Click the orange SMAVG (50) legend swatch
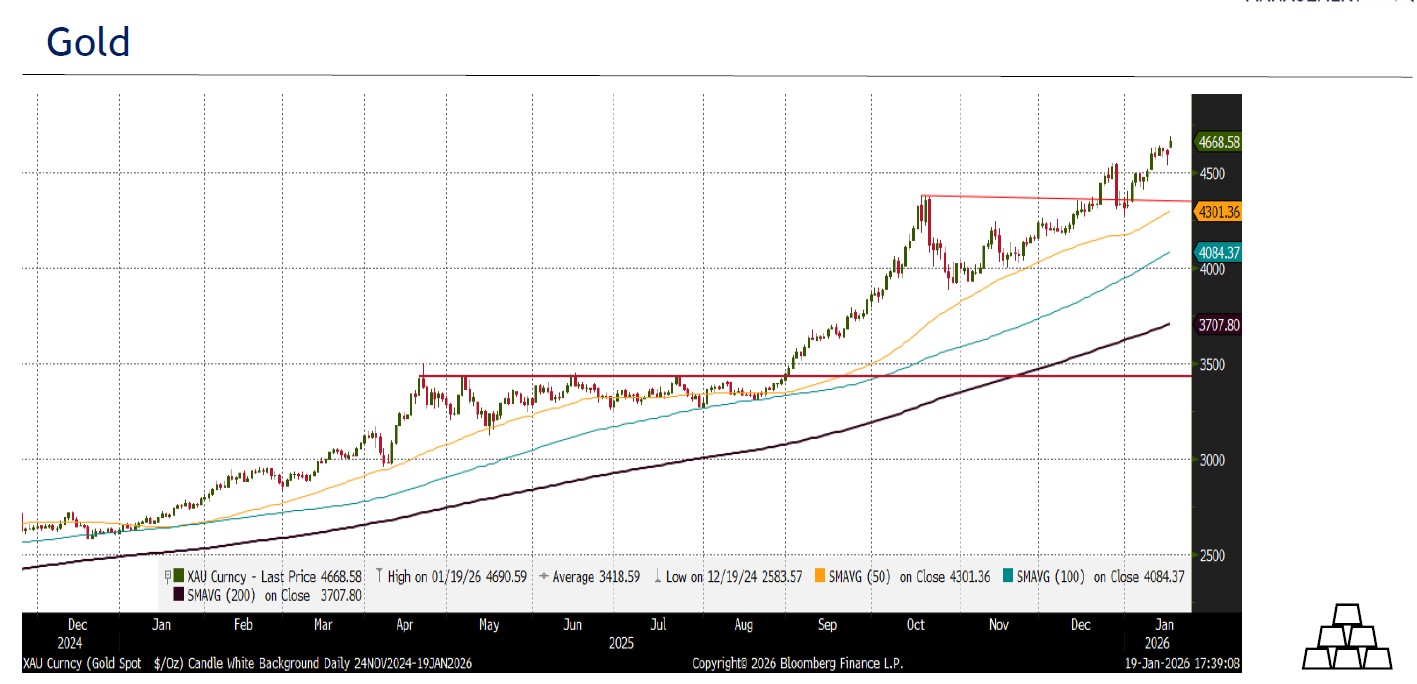 821,576
